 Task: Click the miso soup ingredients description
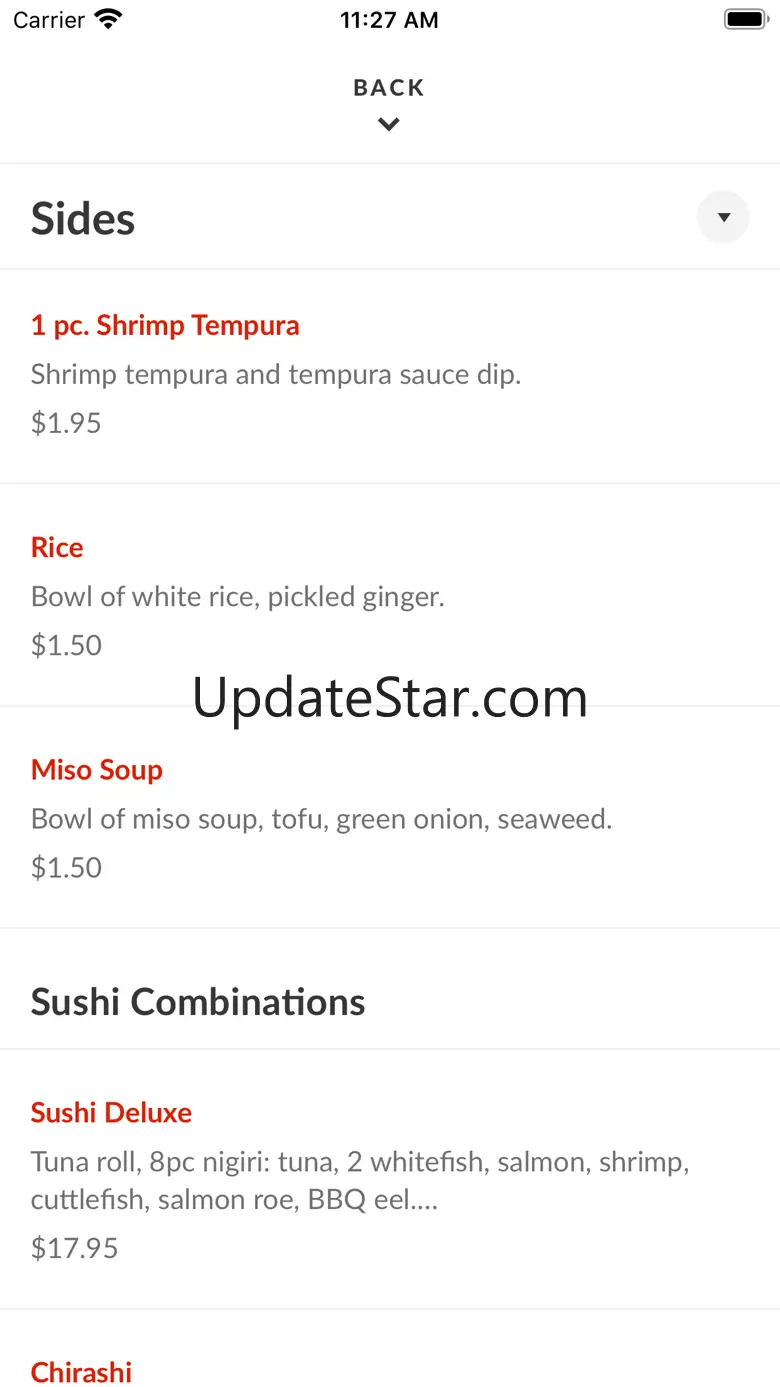click(321, 819)
